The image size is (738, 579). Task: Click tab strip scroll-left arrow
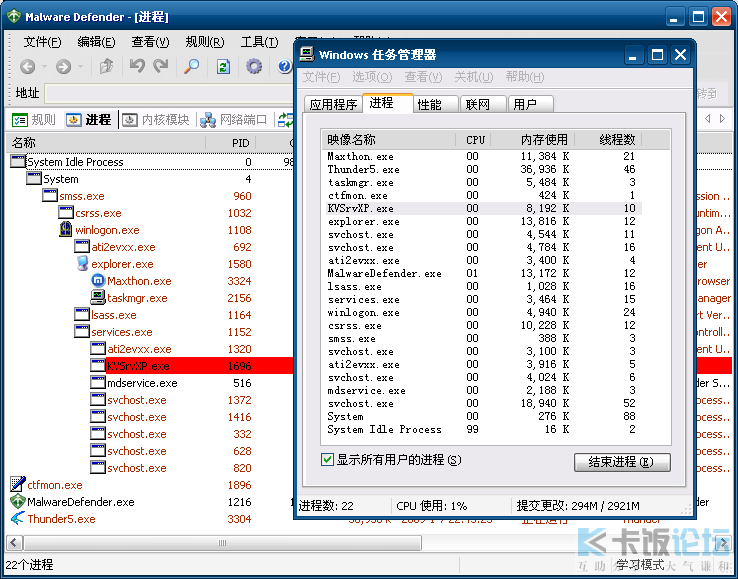[707, 119]
